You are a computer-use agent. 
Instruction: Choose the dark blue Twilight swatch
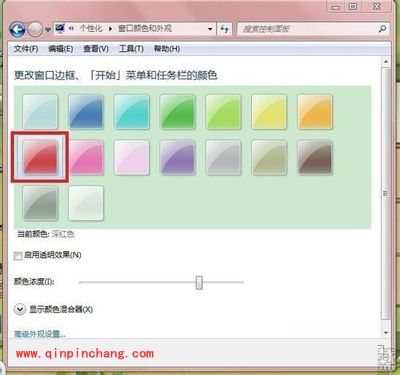86,112
